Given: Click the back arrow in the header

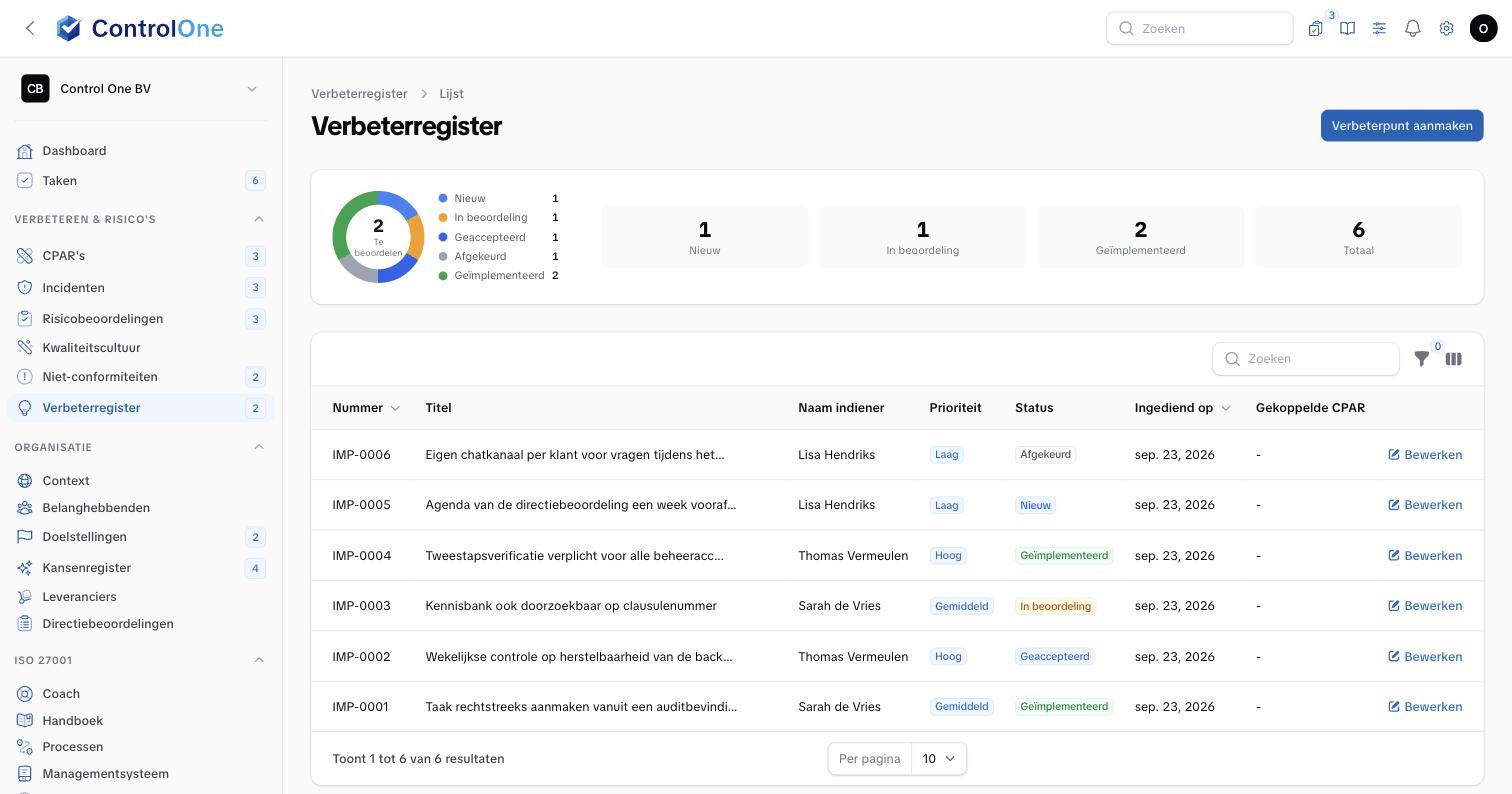Looking at the screenshot, I should pyautogui.click(x=30, y=28).
